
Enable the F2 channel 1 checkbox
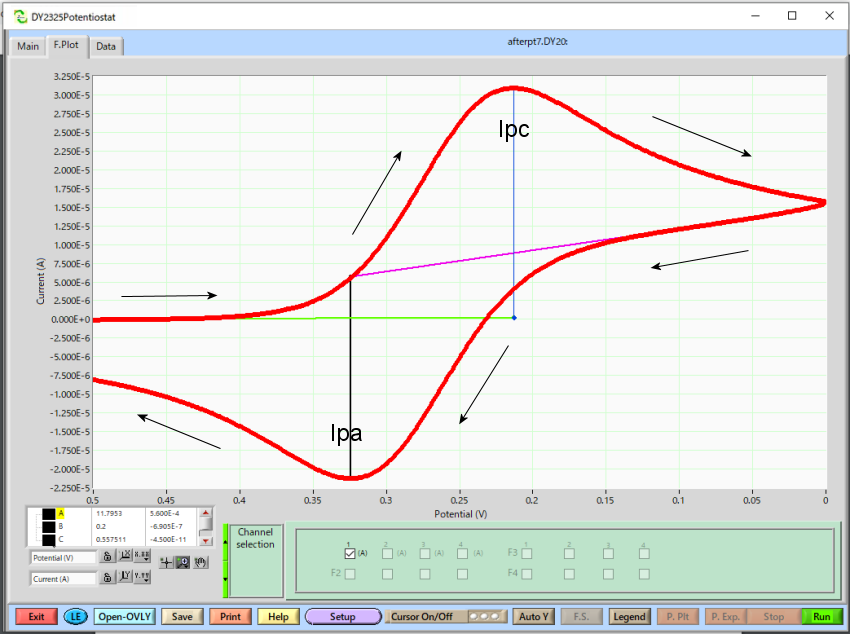click(349, 574)
